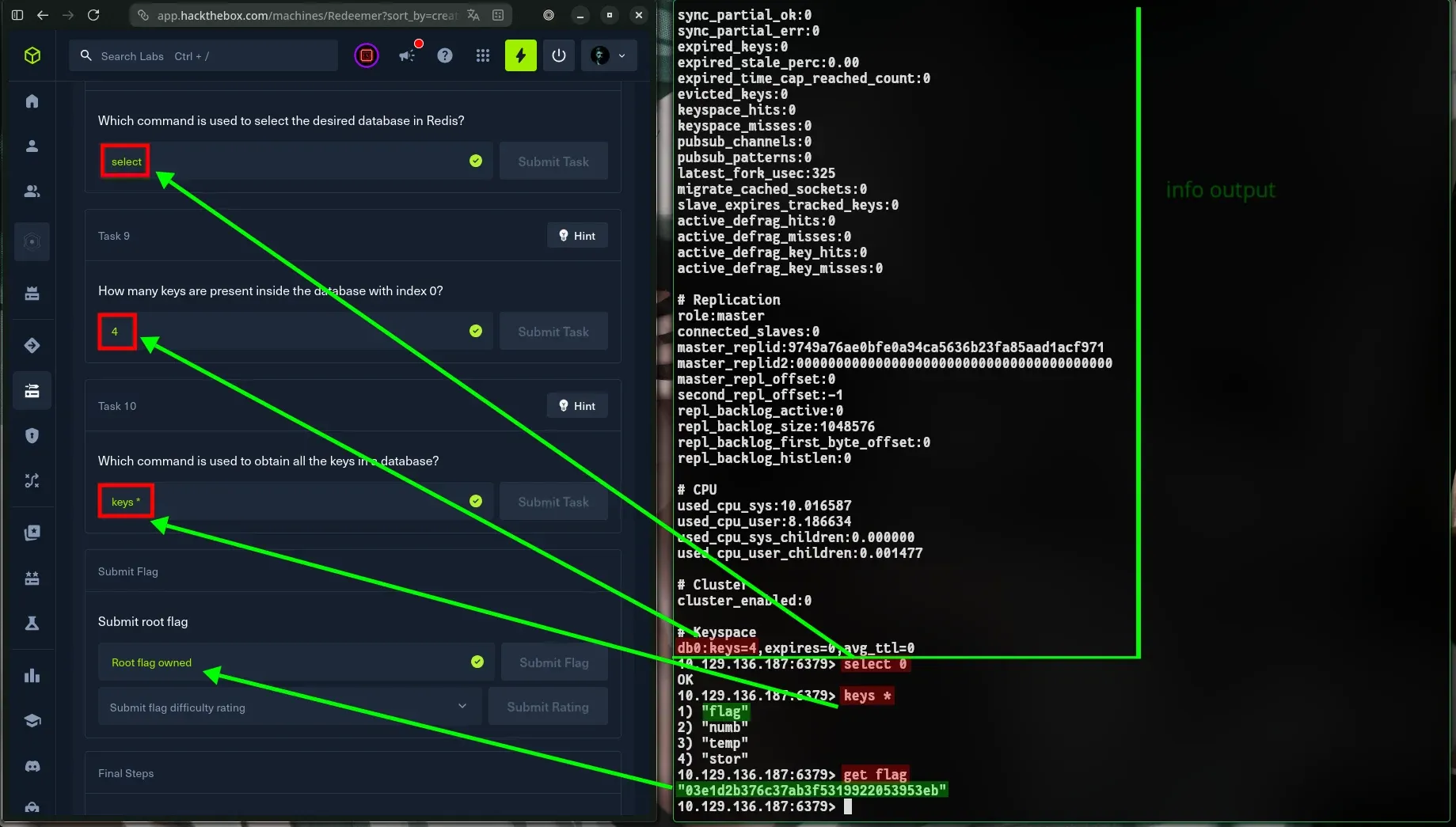Image resolution: width=1456 pixels, height=827 pixels.
Task: Open the graduation cap academy icon
Action: click(32, 721)
